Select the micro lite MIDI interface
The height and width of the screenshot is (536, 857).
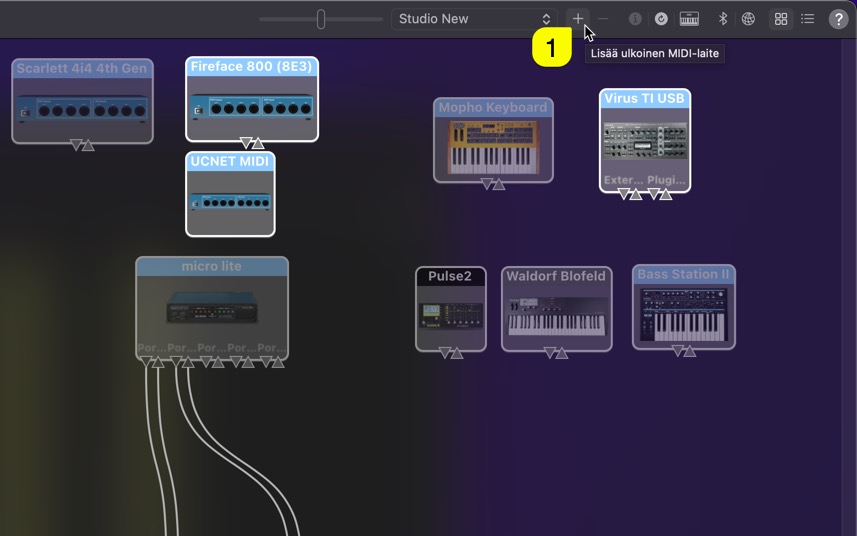(x=212, y=306)
